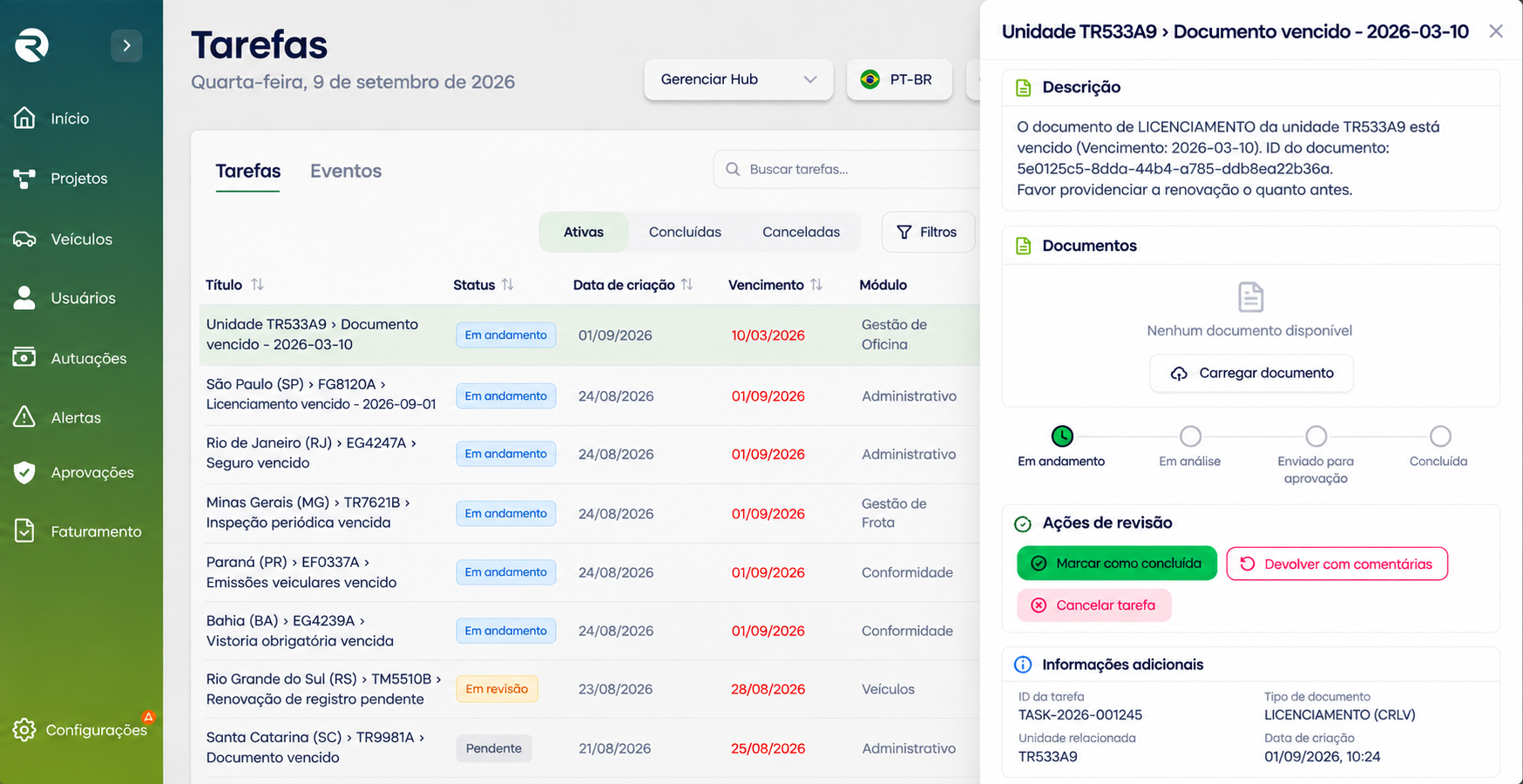Select the Concluídas filter segment
Viewport: 1523px width, 784px height.
[685, 232]
